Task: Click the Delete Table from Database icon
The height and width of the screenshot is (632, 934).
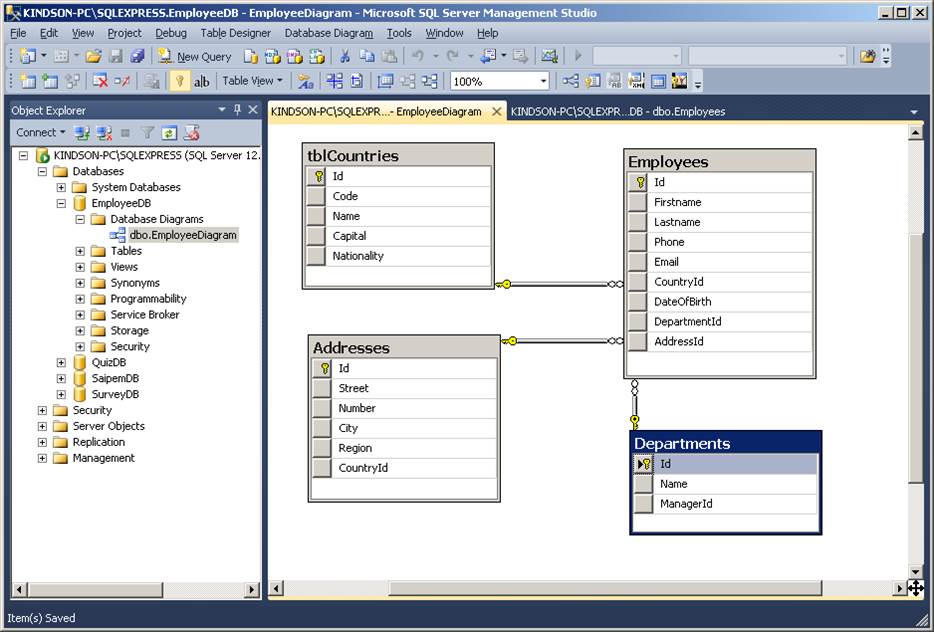Action: [98, 81]
